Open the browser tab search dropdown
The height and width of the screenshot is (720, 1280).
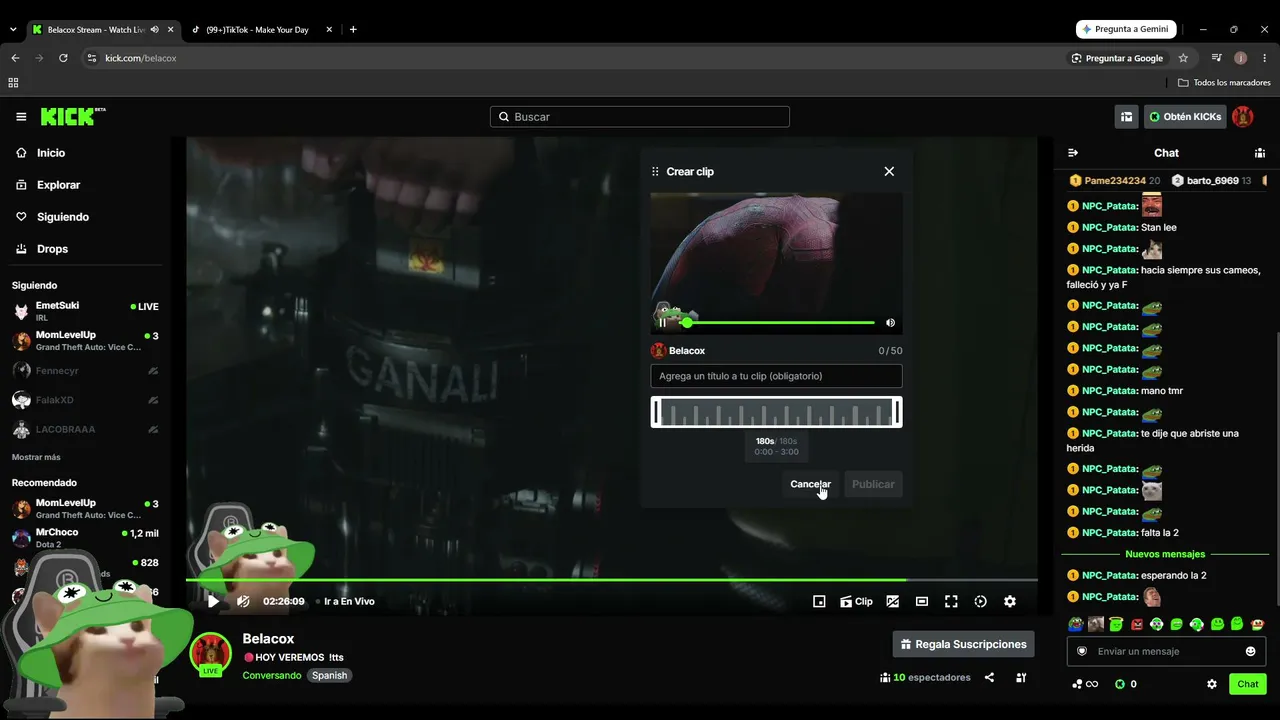tap(13, 30)
